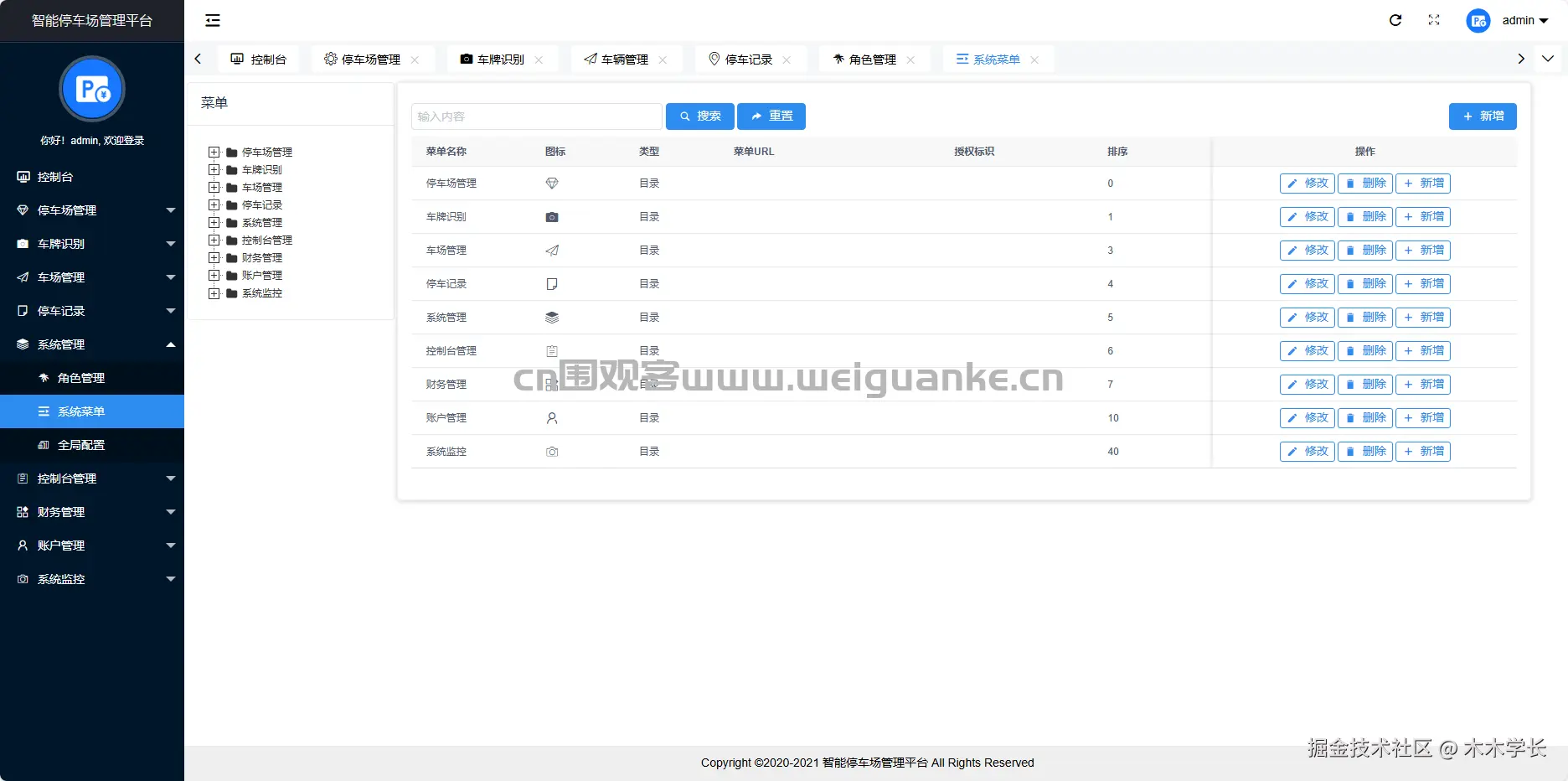Select 控制台管理 in the menu tree

pyautogui.click(x=267, y=241)
